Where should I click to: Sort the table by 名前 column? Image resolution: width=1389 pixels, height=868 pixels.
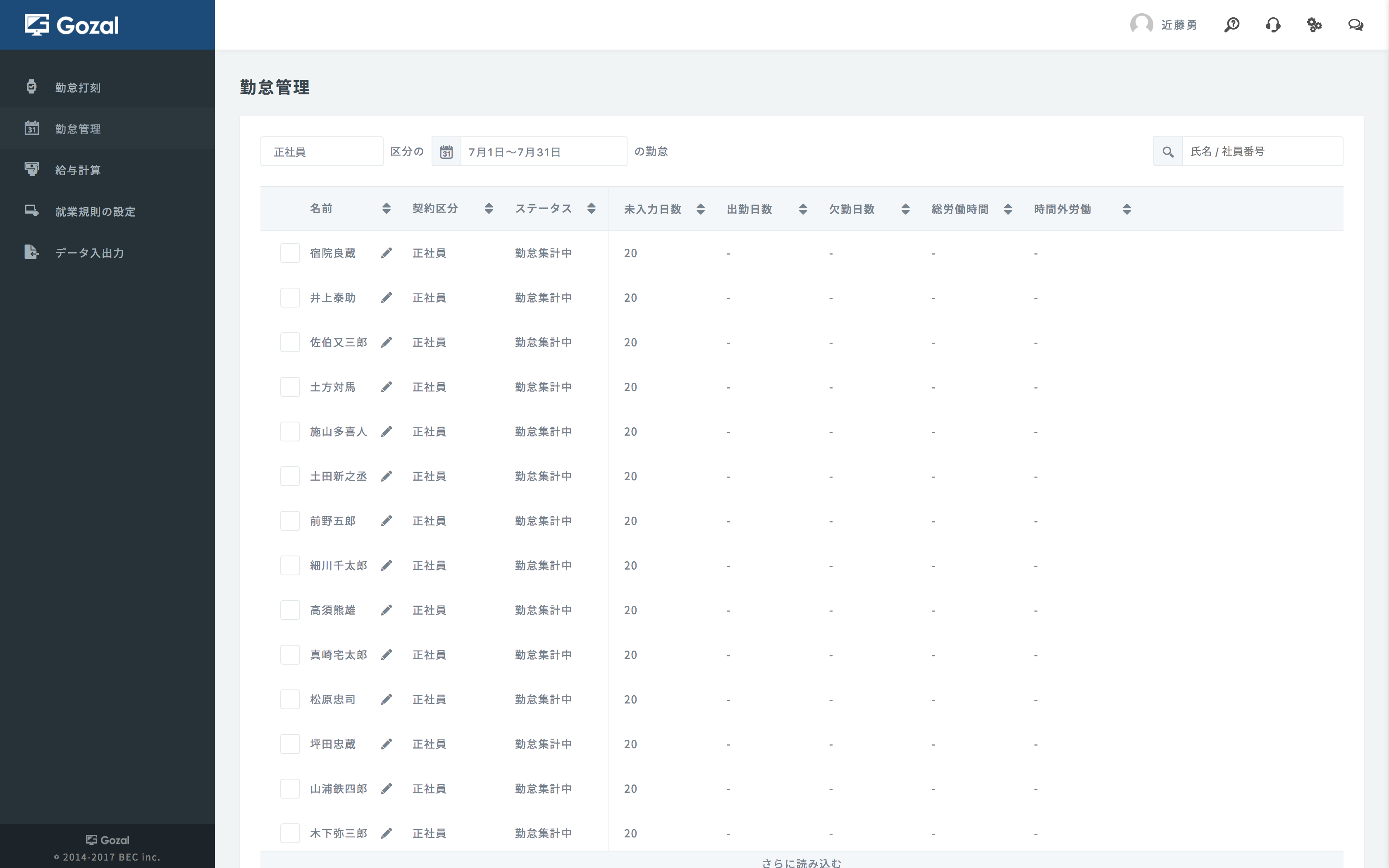(x=385, y=208)
